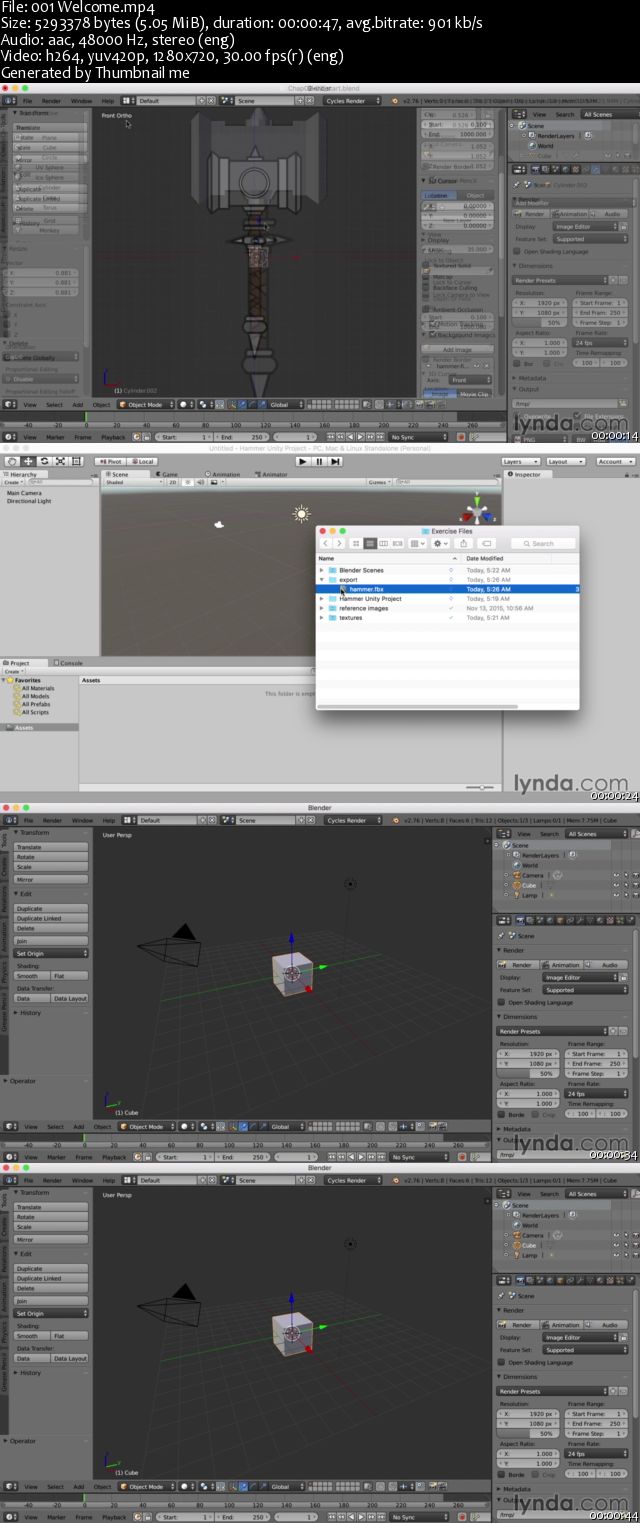
Task: Adjust the Unity Project thumbnail size slider
Action: coord(482,787)
